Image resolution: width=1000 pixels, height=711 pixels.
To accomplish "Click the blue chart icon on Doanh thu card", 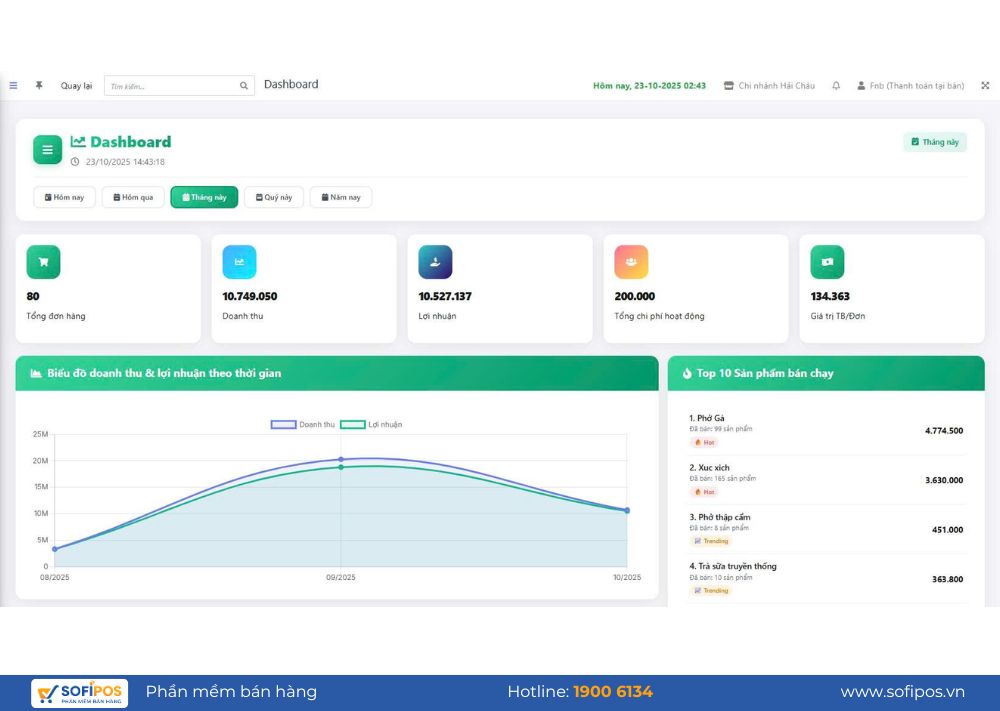I will coord(239,262).
